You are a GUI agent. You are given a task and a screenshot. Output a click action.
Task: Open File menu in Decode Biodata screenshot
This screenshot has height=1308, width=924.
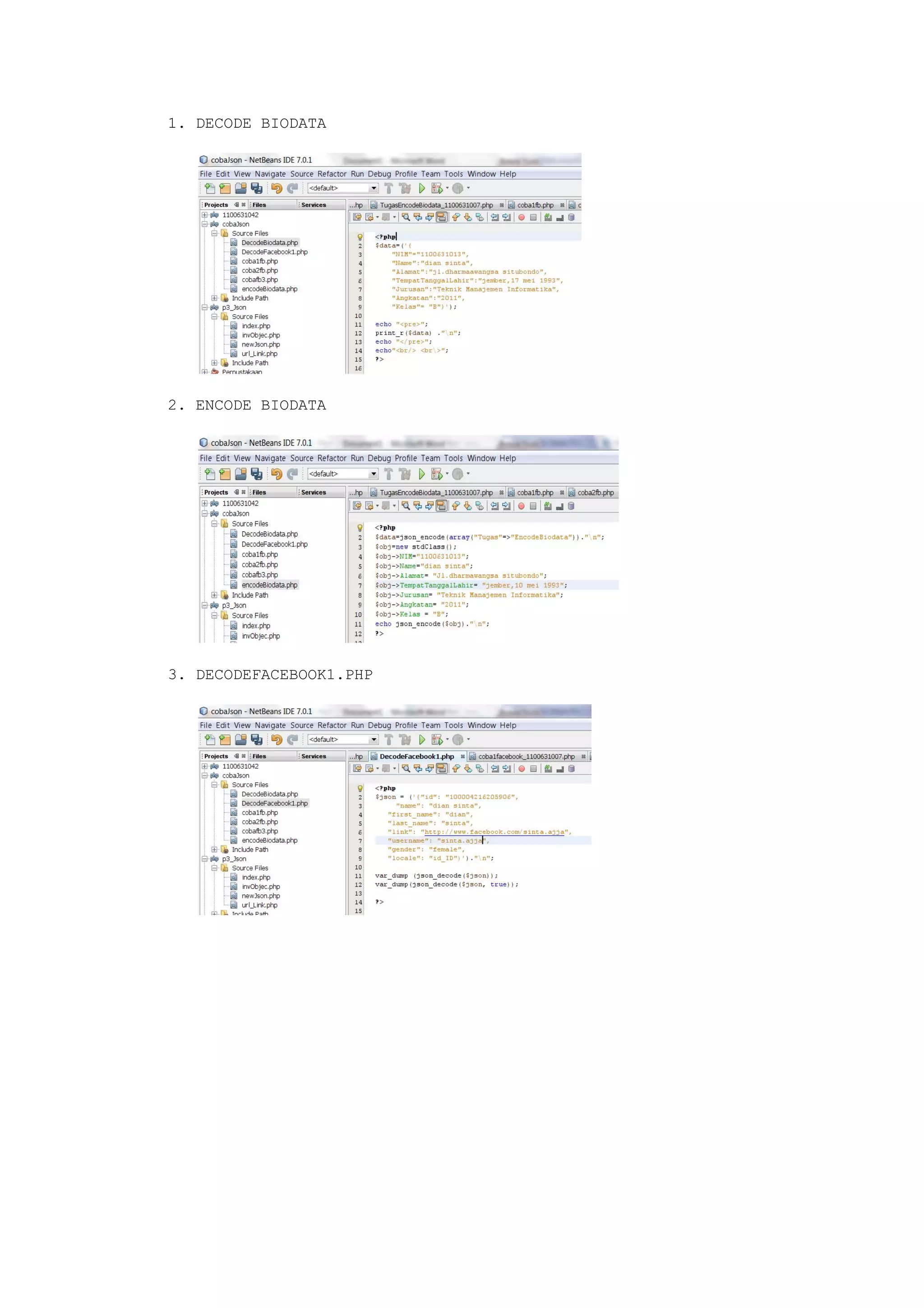pos(206,174)
